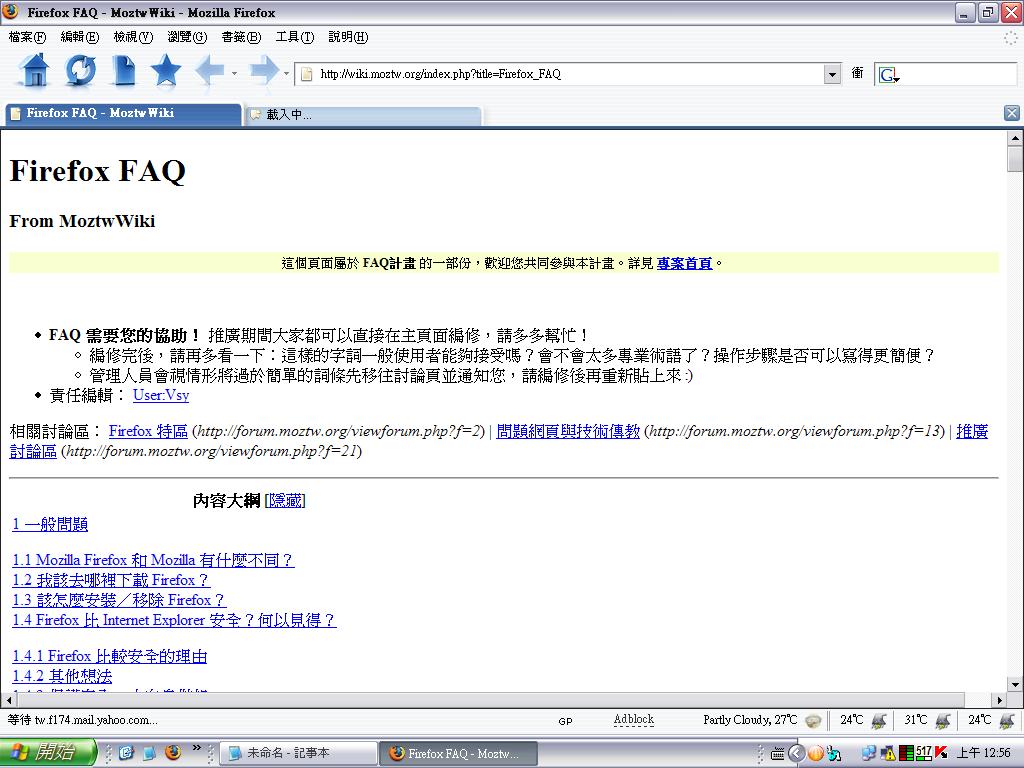The image size is (1024, 768).
Task: Hide the contents via 隱藏 link
Action: point(285,501)
